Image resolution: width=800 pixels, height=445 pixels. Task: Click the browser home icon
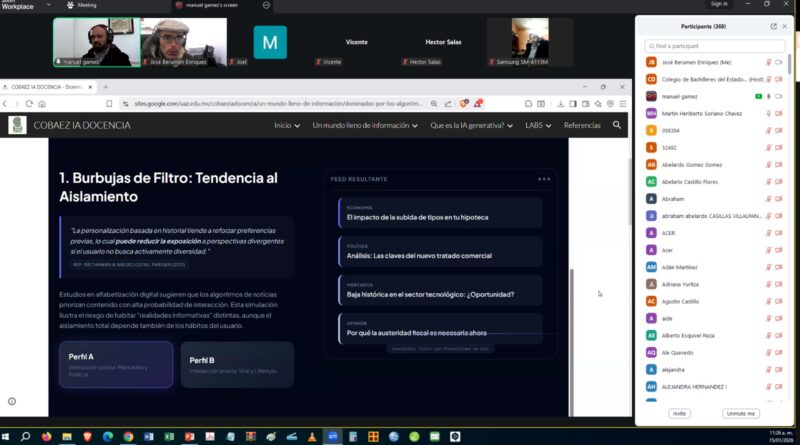42,104
